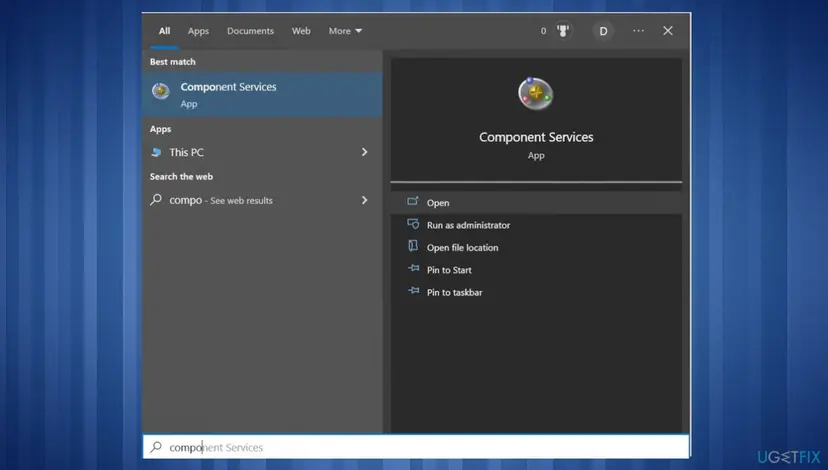Expand This PC result arrow
Viewport: 828px width, 470px height.
pyautogui.click(x=364, y=152)
